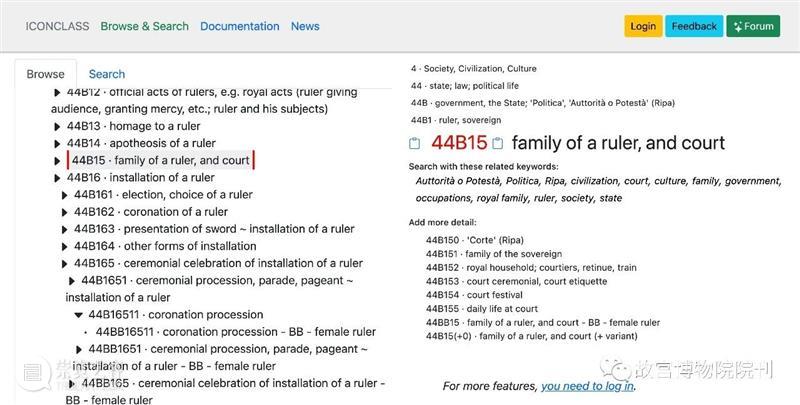Screen dimensions: 800x405
Task: Open detail 44B153 court ceremonial
Action: point(516,282)
